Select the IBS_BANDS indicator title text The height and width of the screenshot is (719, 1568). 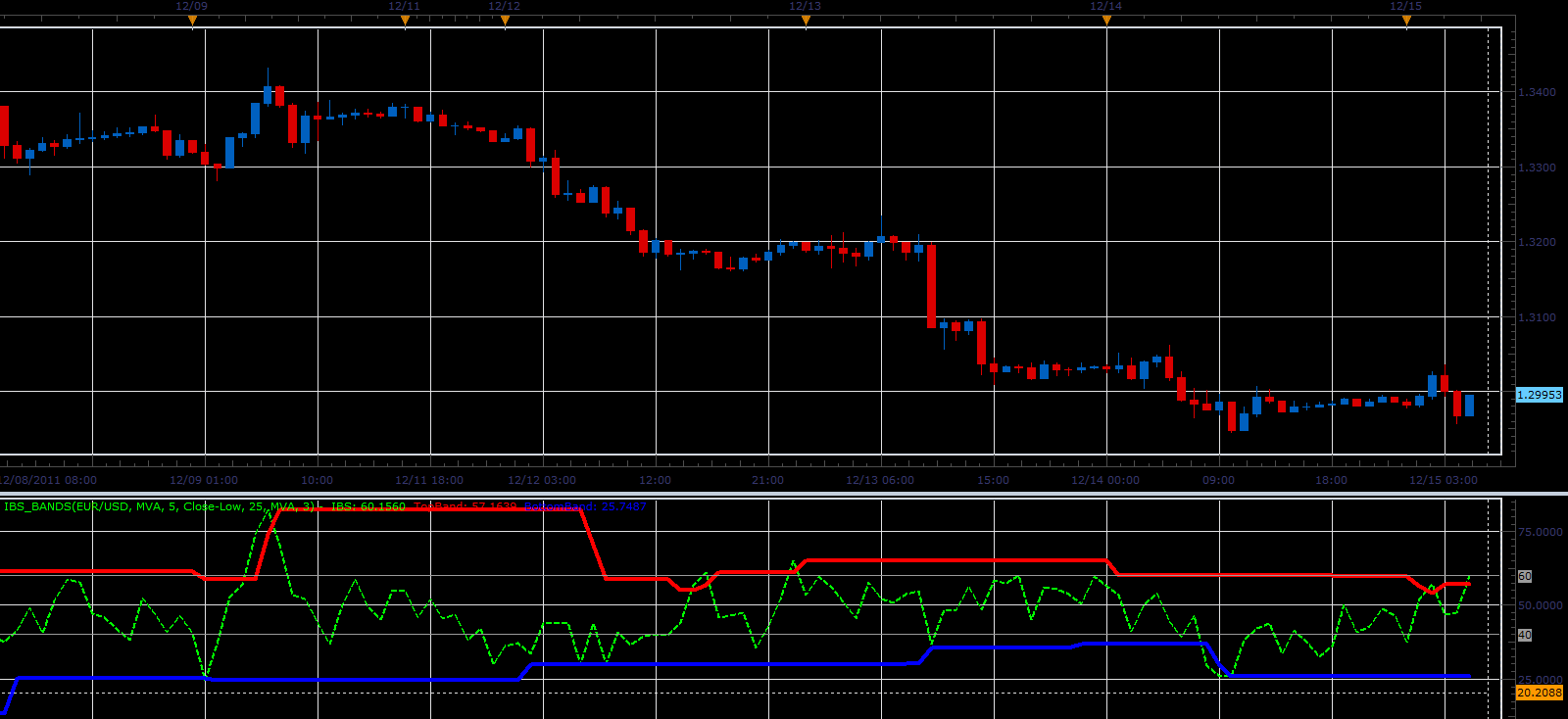click(160, 506)
